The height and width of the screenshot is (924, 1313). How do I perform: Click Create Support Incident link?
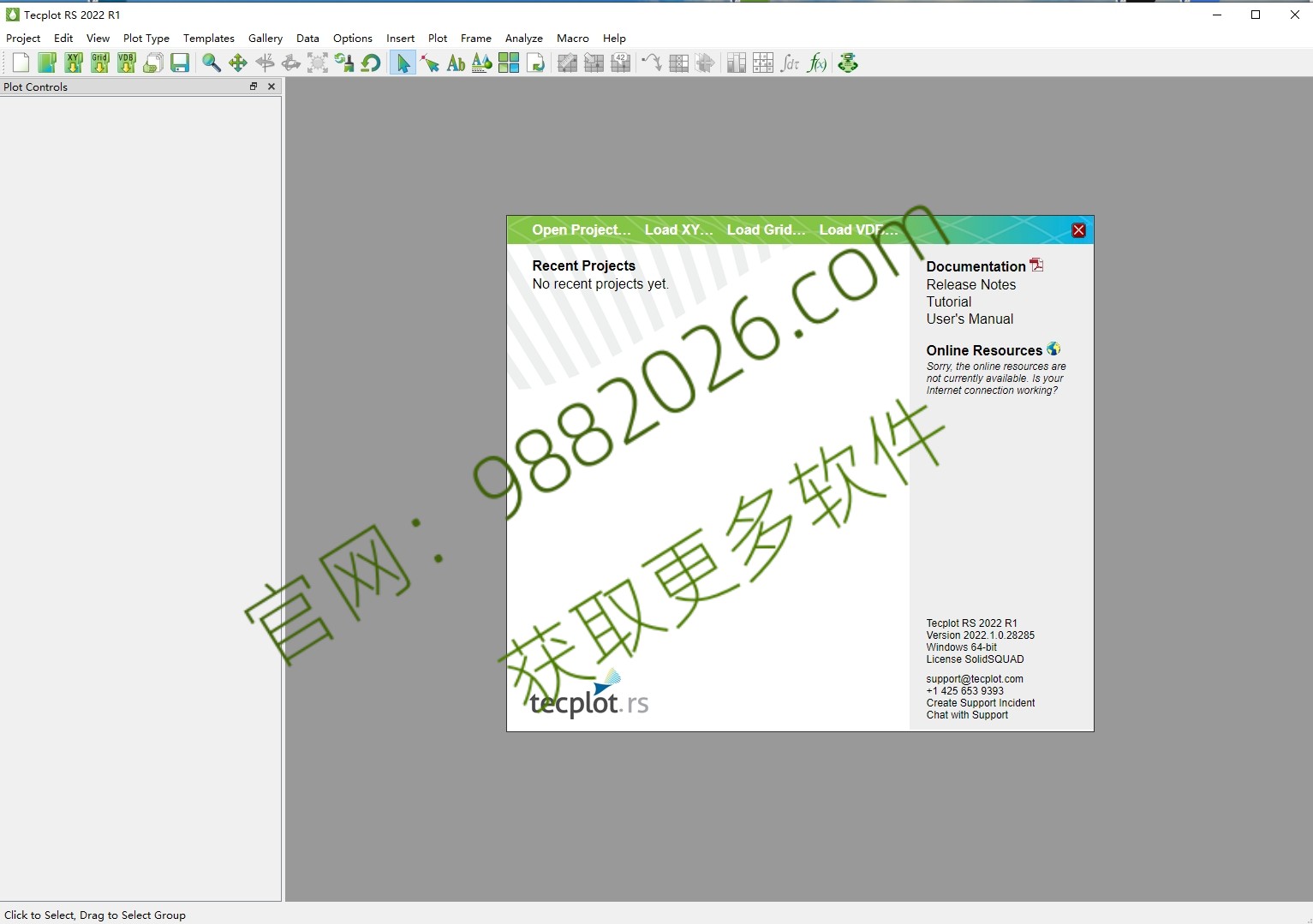tap(980, 703)
